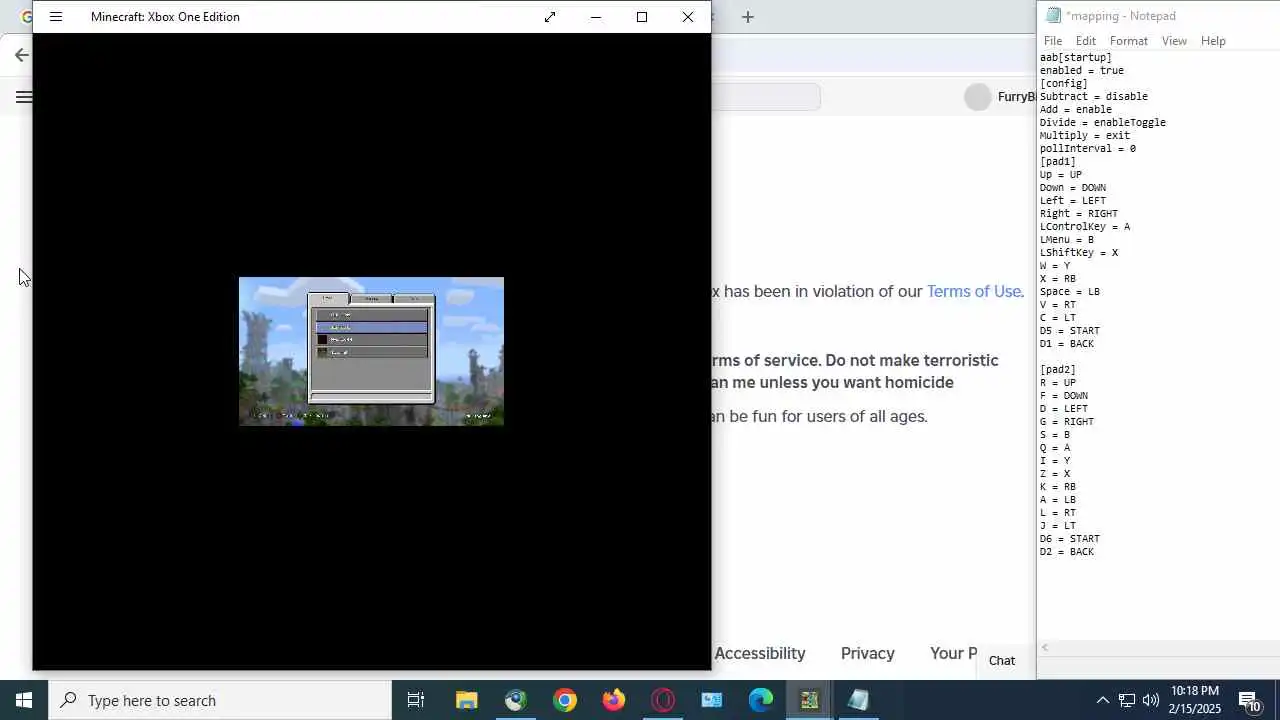Go back in the browser window
Screen dimensions: 1280x720
22,55
